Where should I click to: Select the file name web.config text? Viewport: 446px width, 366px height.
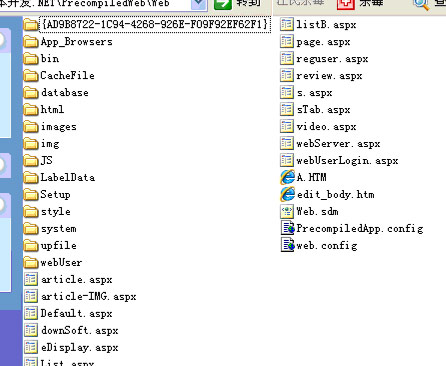(x=327, y=246)
